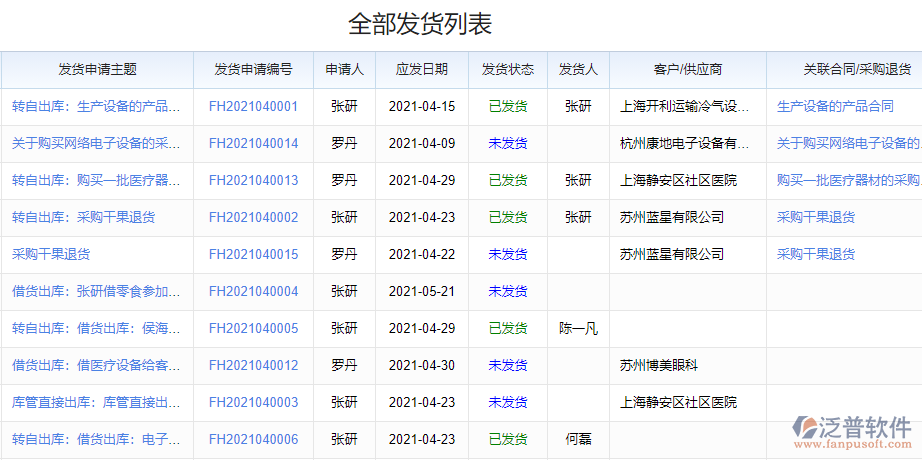Open link 转自出库：生产设备的产品...
Image resolution: width=922 pixels, height=460 pixels.
click(x=96, y=106)
